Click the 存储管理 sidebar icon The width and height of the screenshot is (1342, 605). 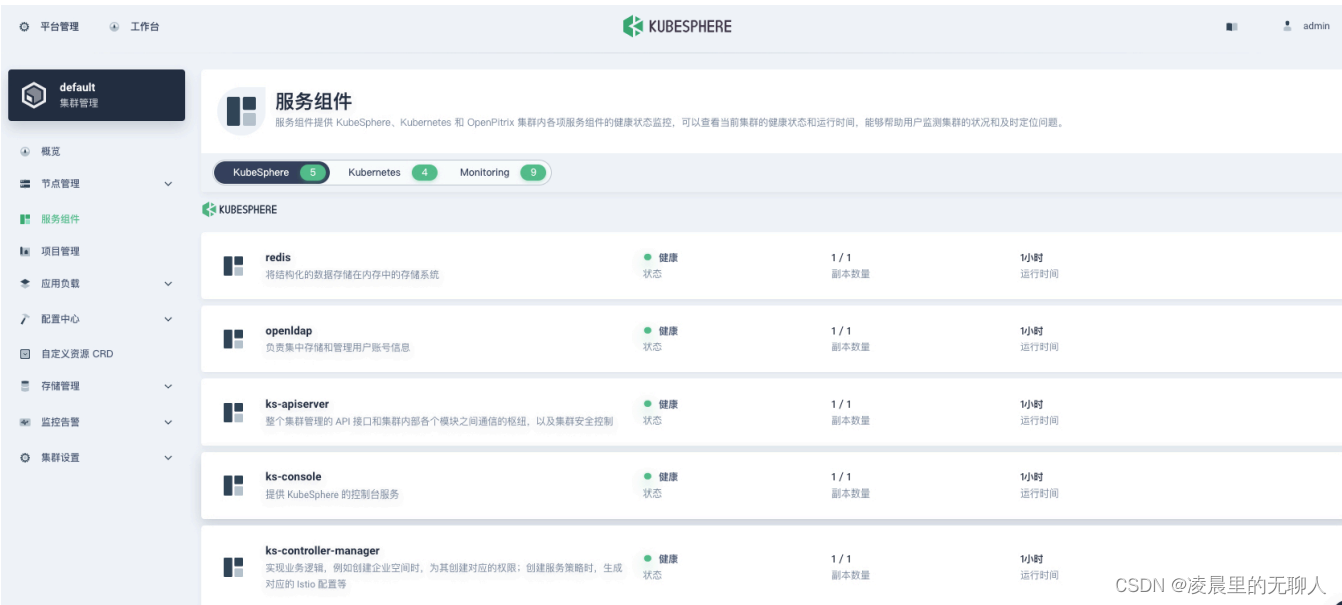tap(25, 386)
